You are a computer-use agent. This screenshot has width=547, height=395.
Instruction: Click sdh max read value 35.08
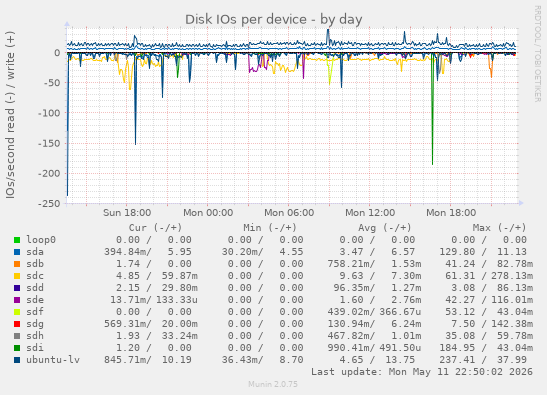(460, 336)
